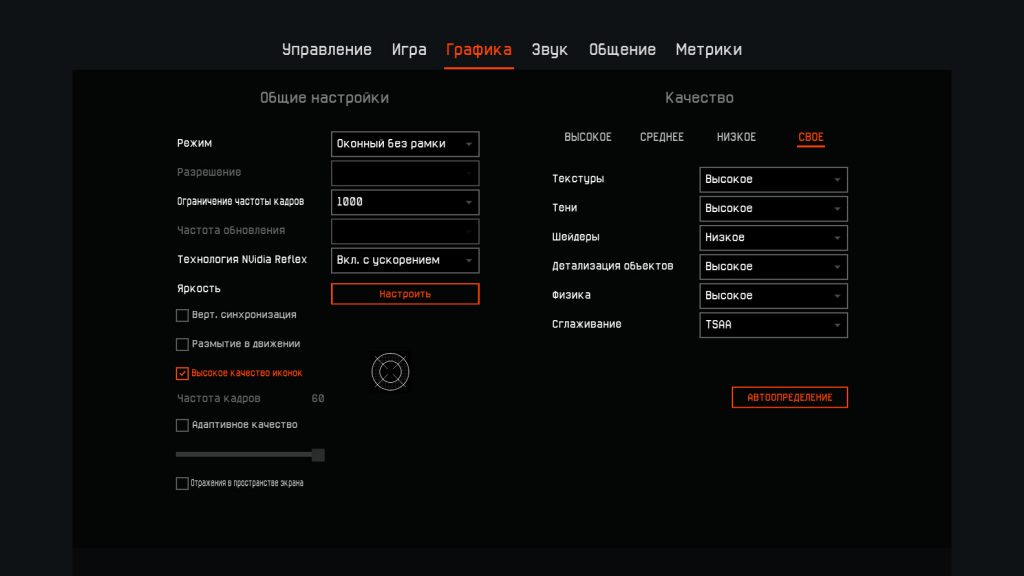Enable Адаптивное качество
This screenshot has width=1024, height=576.
coord(182,424)
